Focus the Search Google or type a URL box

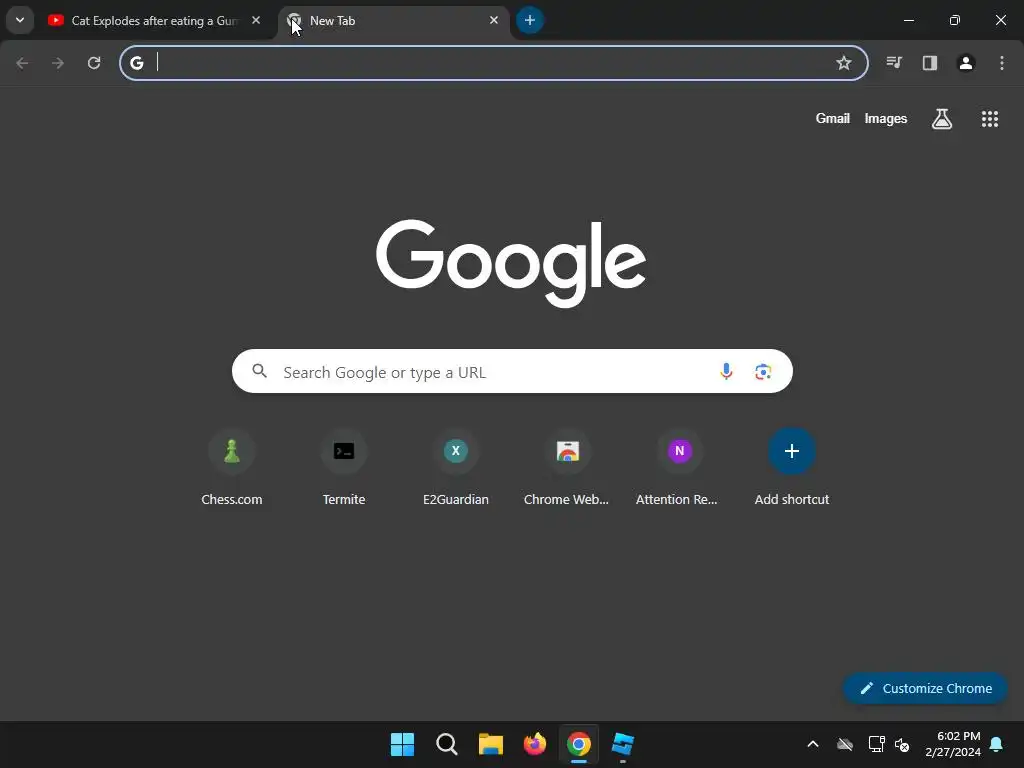tap(512, 371)
